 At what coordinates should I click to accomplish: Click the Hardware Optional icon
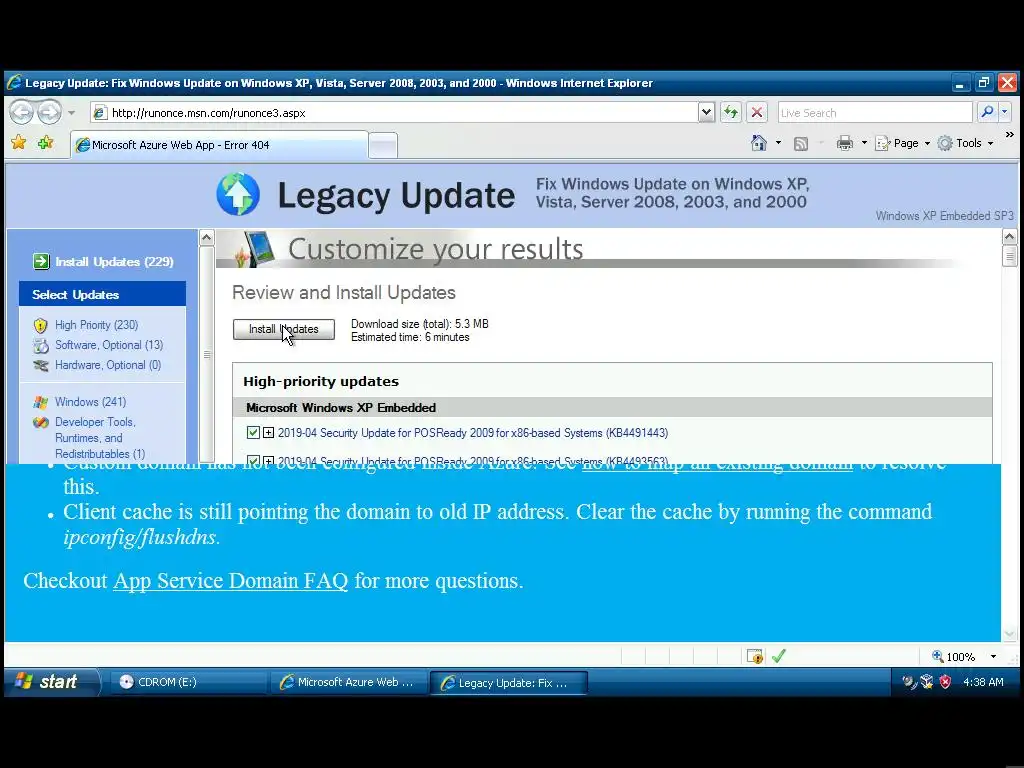point(40,366)
